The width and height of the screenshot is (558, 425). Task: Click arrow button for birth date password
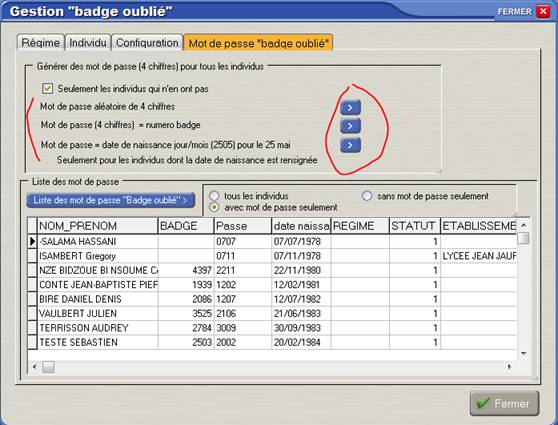coord(350,145)
